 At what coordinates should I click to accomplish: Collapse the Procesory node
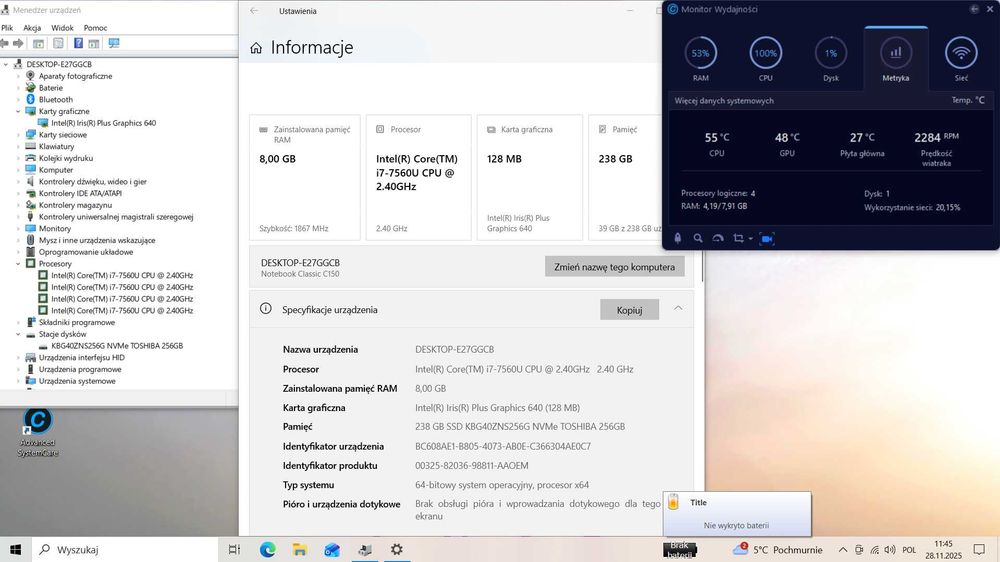(18, 263)
